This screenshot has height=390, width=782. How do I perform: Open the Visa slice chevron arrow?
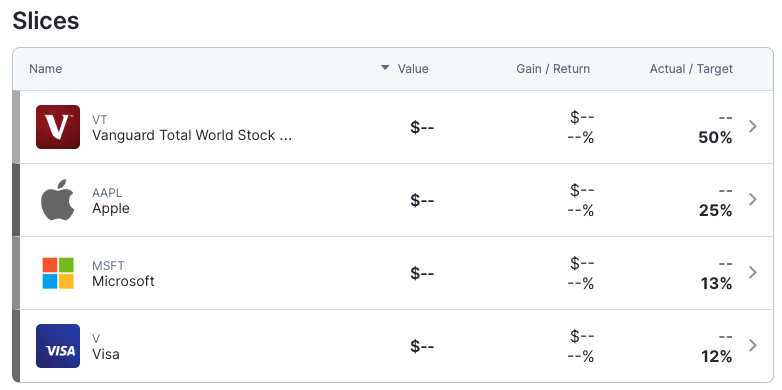pos(753,345)
